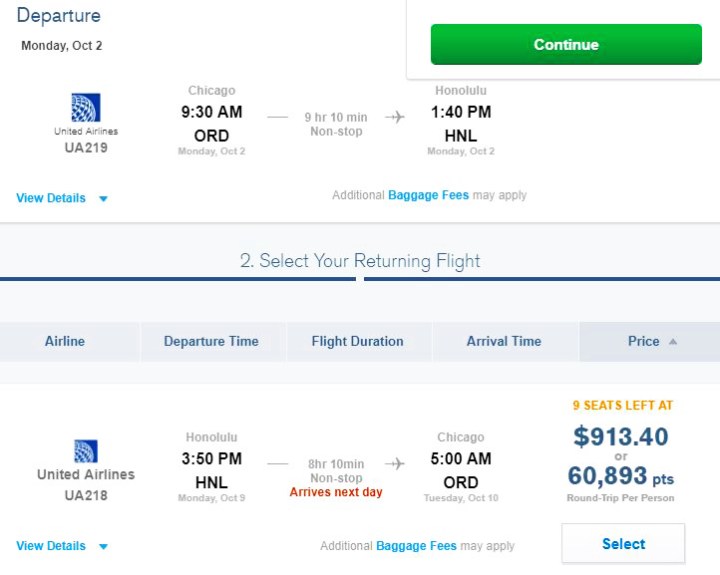Click the returning flight direction arrow icon

(395, 464)
